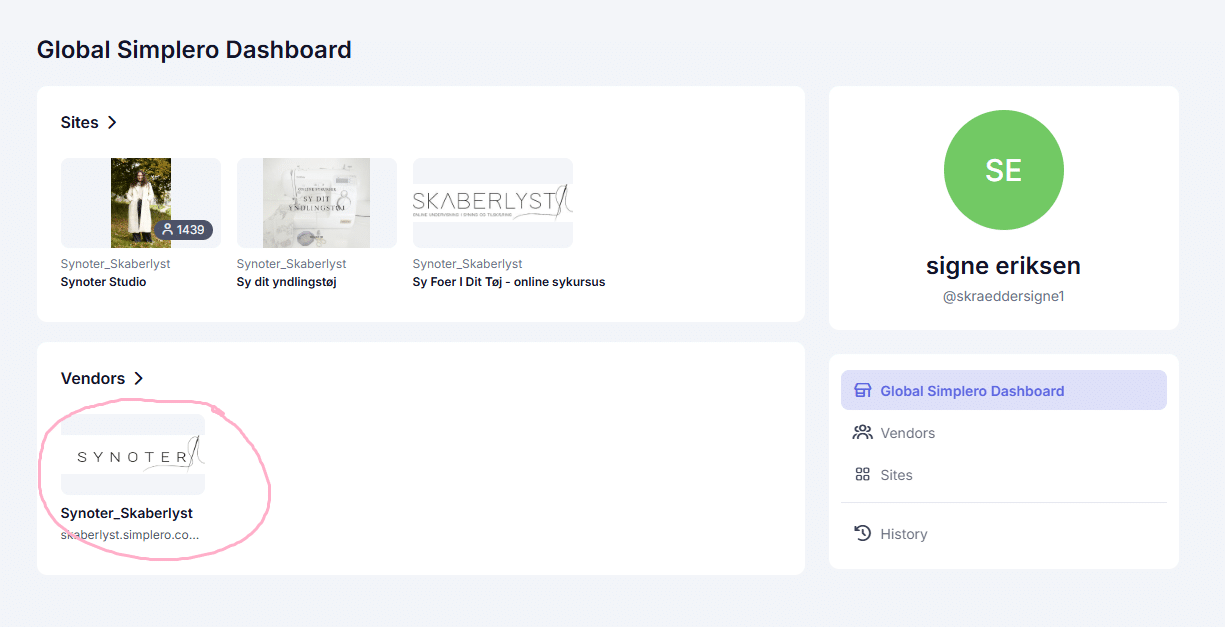
Task: Click the Synoter_Skaberlyst vendor name link
Action: pos(126,513)
